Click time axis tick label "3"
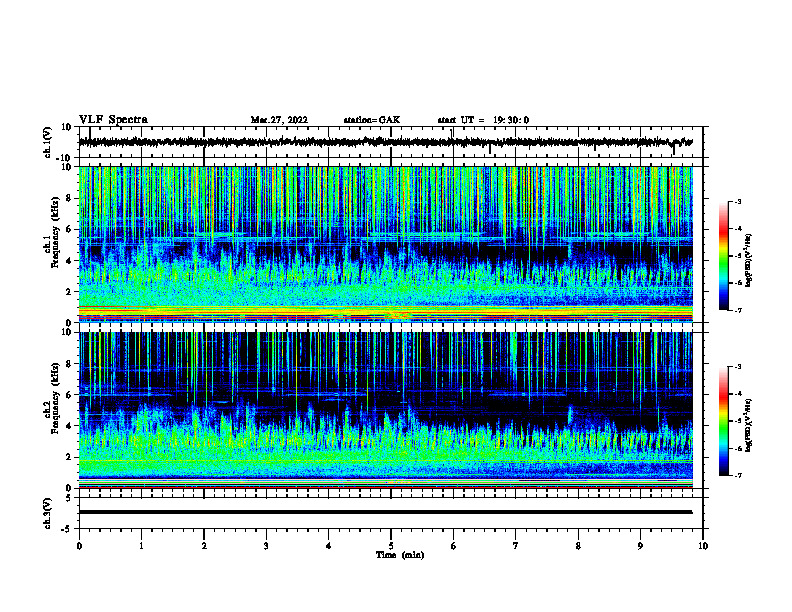Screen dimensions: 792x612 point(266,546)
